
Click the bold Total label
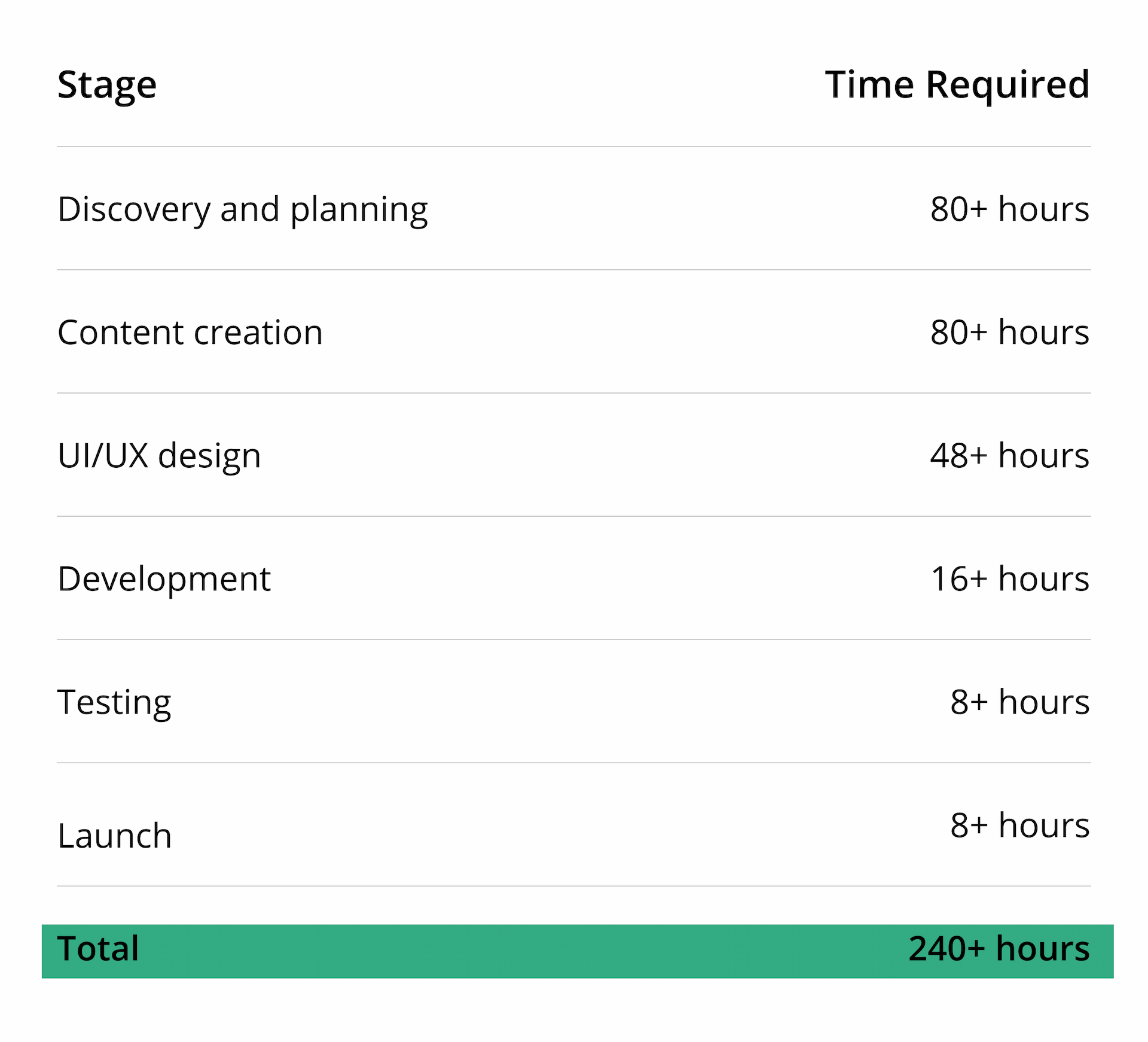(x=98, y=949)
